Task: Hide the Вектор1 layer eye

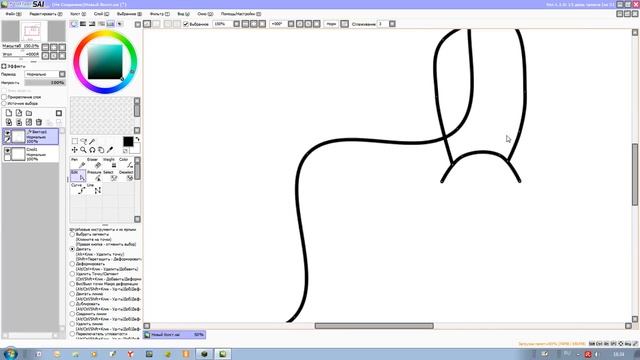Action: [x=7, y=133]
